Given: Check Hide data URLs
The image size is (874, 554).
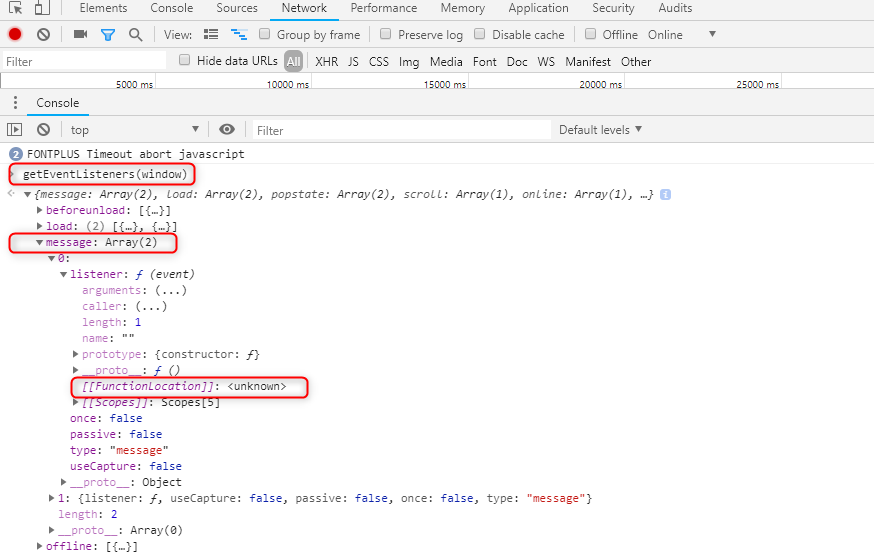Looking at the screenshot, I should (x=184, y=60).
